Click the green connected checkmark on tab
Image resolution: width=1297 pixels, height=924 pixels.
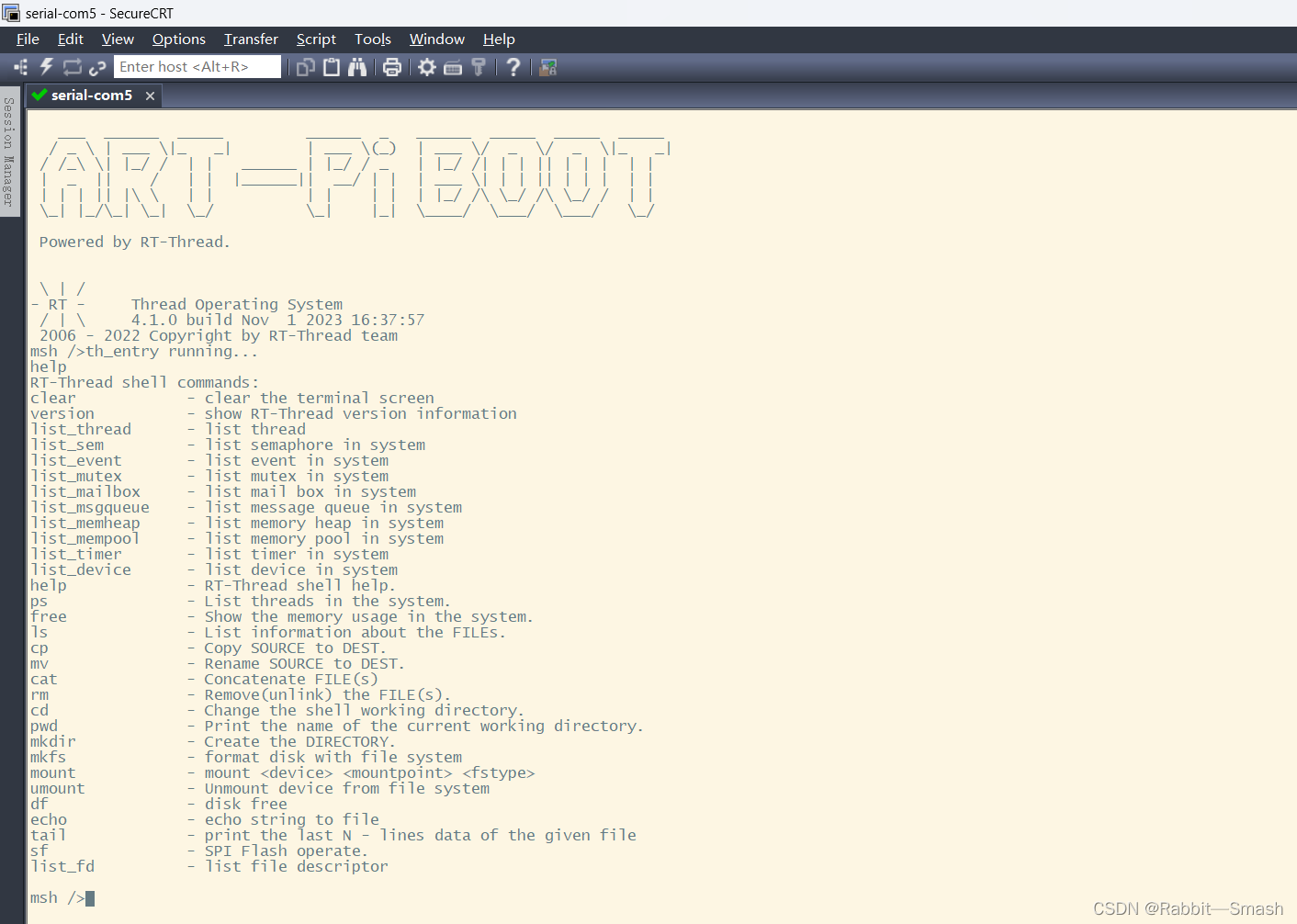tap(39, 95)
